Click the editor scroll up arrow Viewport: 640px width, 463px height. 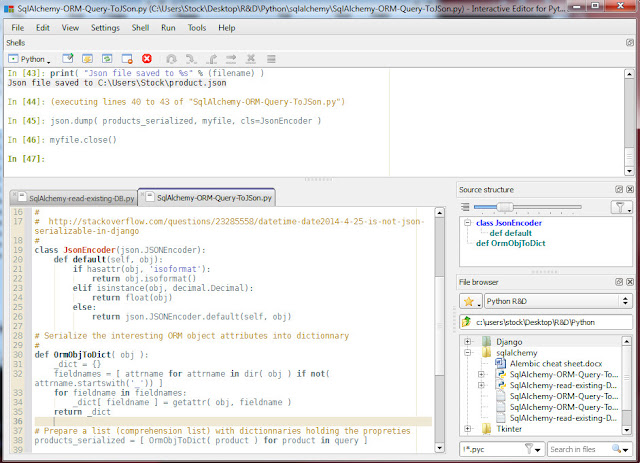point(440,213)
